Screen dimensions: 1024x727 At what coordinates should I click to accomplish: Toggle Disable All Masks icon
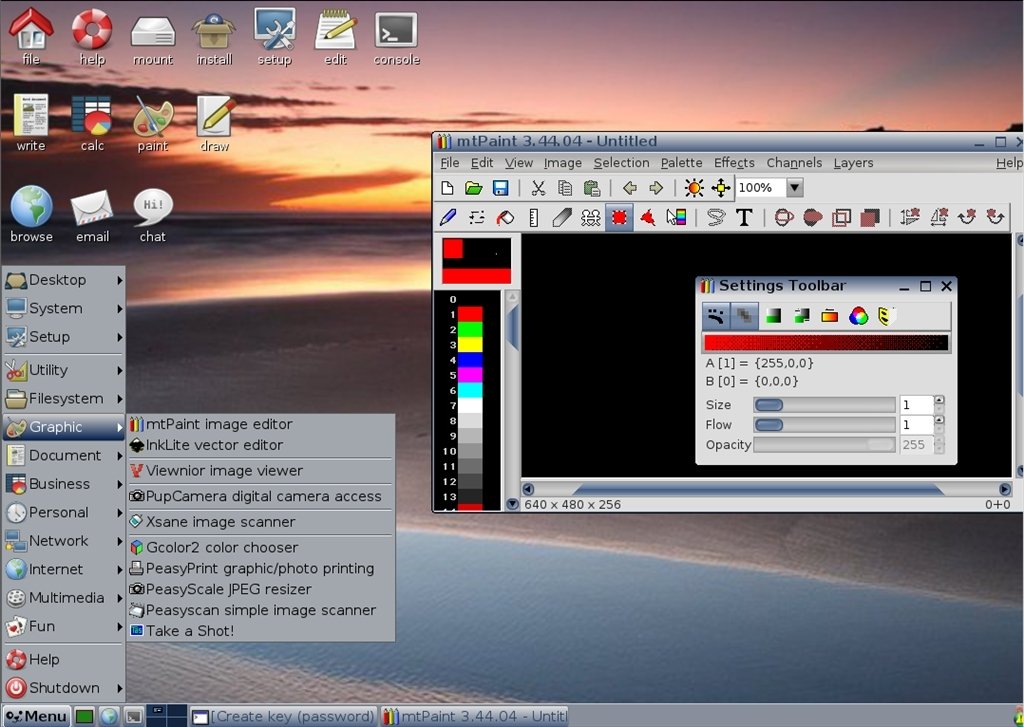tap(886, 316)
